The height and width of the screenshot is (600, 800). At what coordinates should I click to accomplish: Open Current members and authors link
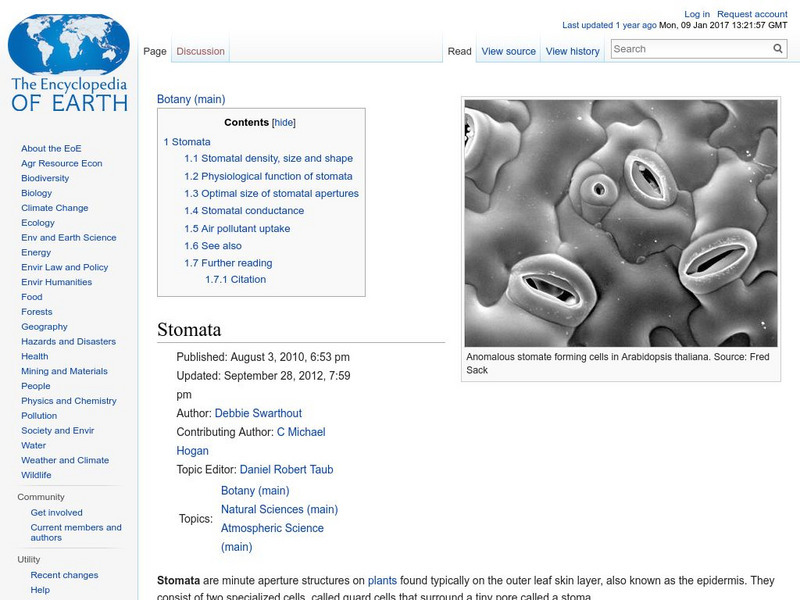coord(76,532)
